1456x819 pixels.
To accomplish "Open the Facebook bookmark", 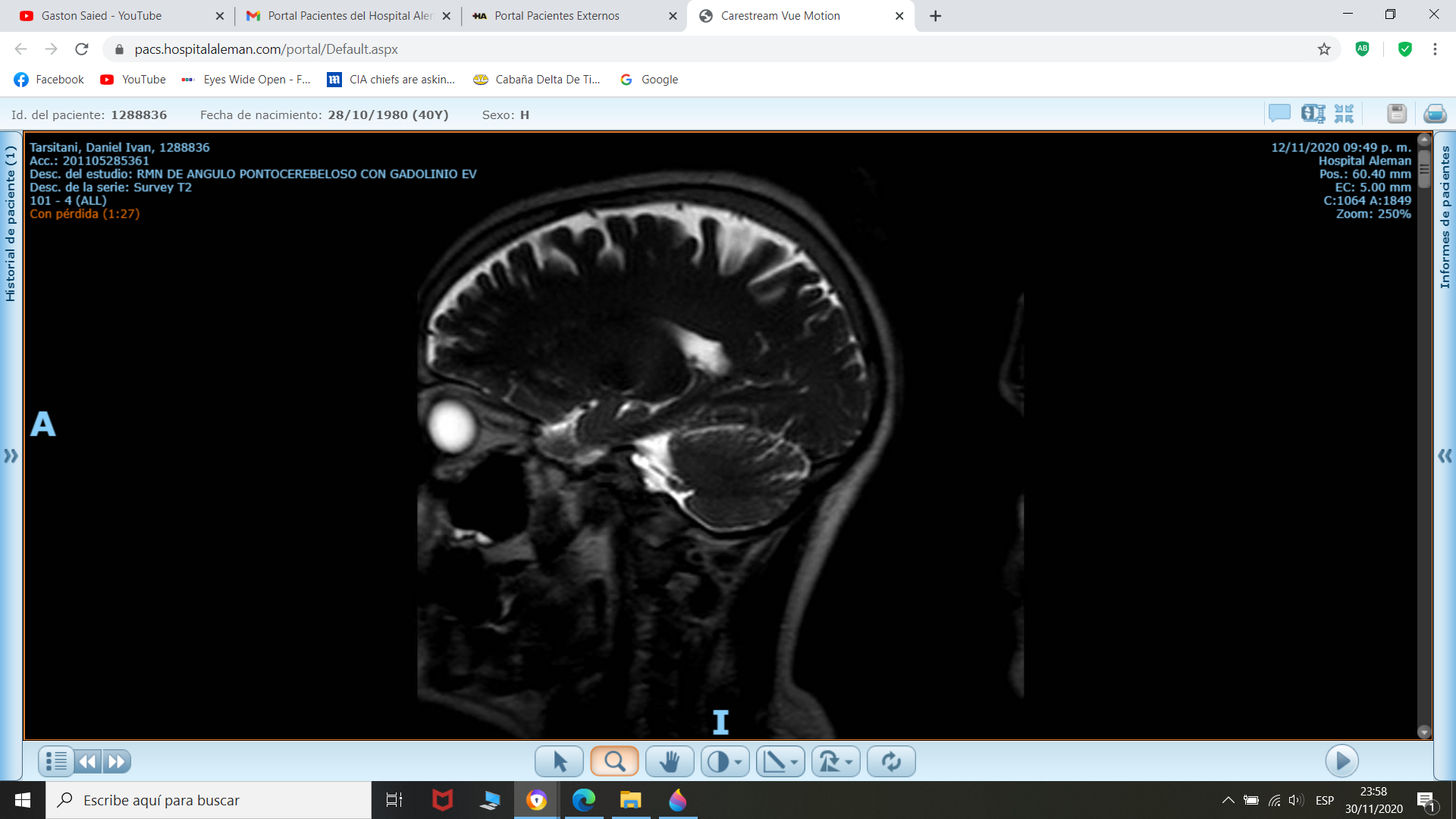I will pyautogui.click(x=49, y=80).
